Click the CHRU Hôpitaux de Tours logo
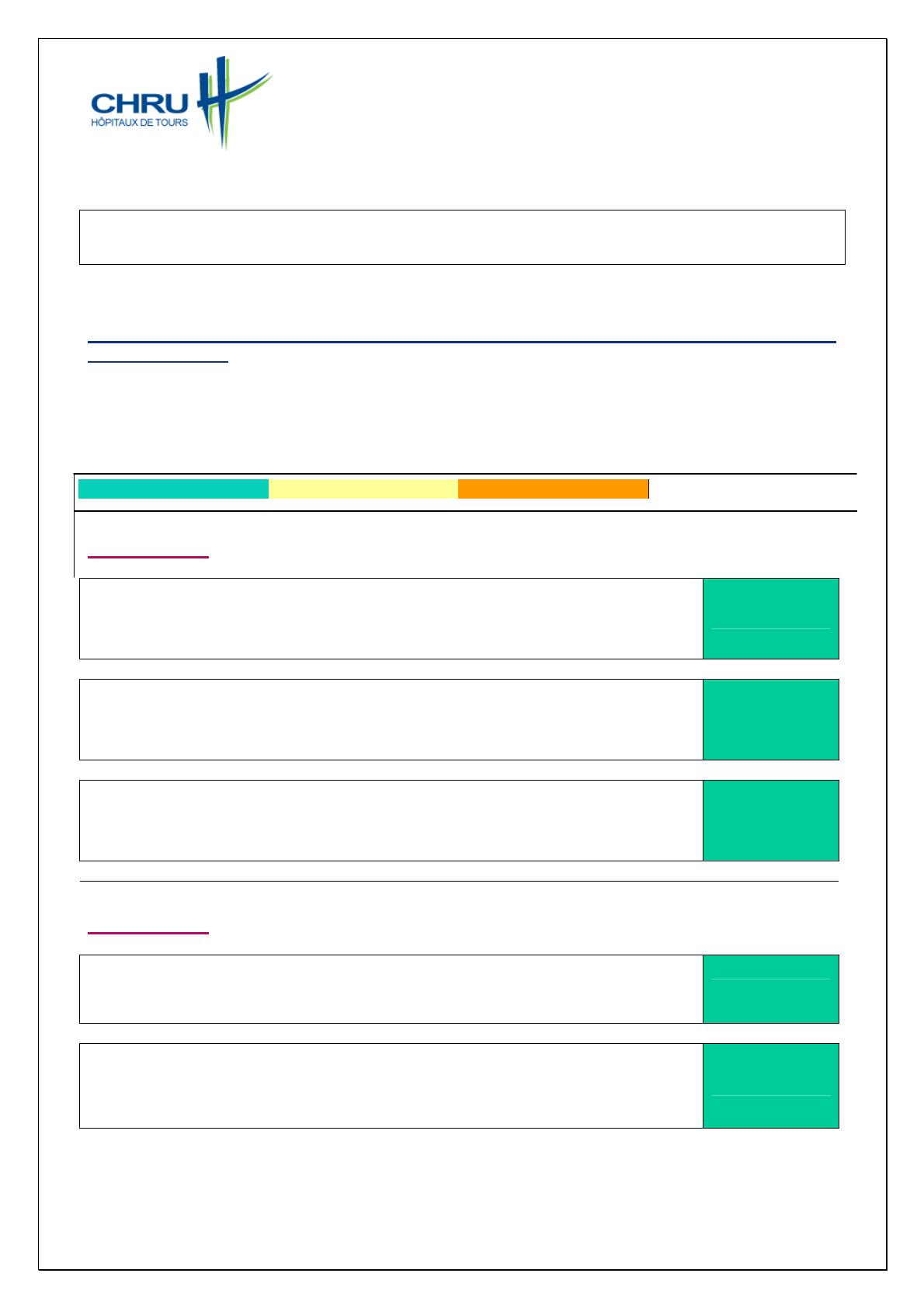 click(x=180, y=103)
